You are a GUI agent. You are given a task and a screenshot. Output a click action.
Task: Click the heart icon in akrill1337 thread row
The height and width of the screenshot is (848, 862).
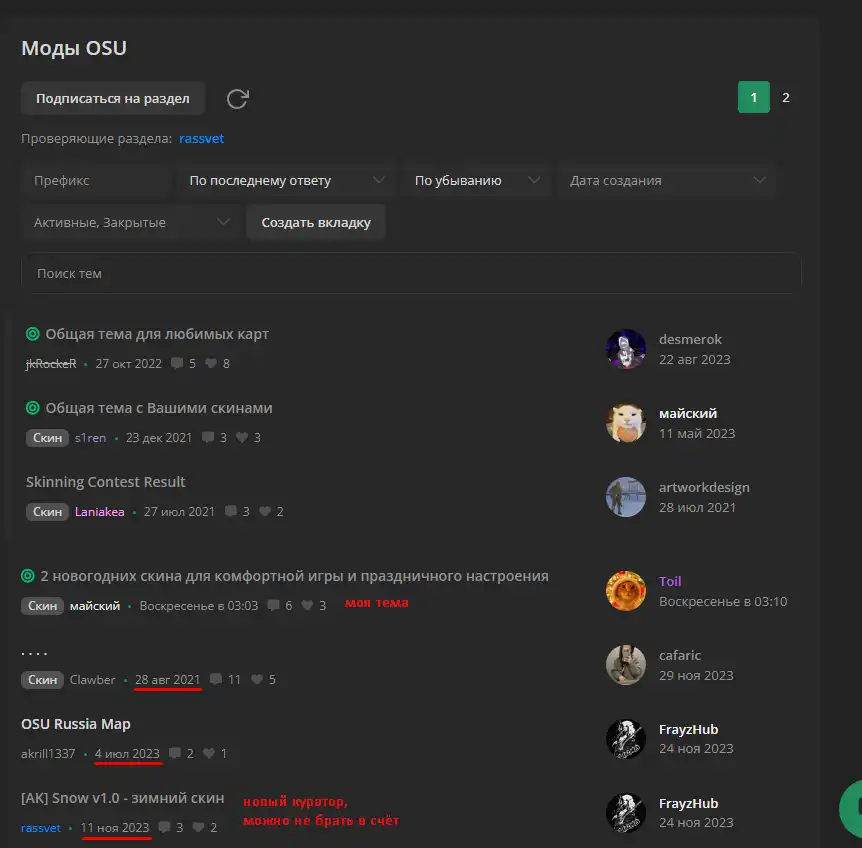click(x=208, y=753)
